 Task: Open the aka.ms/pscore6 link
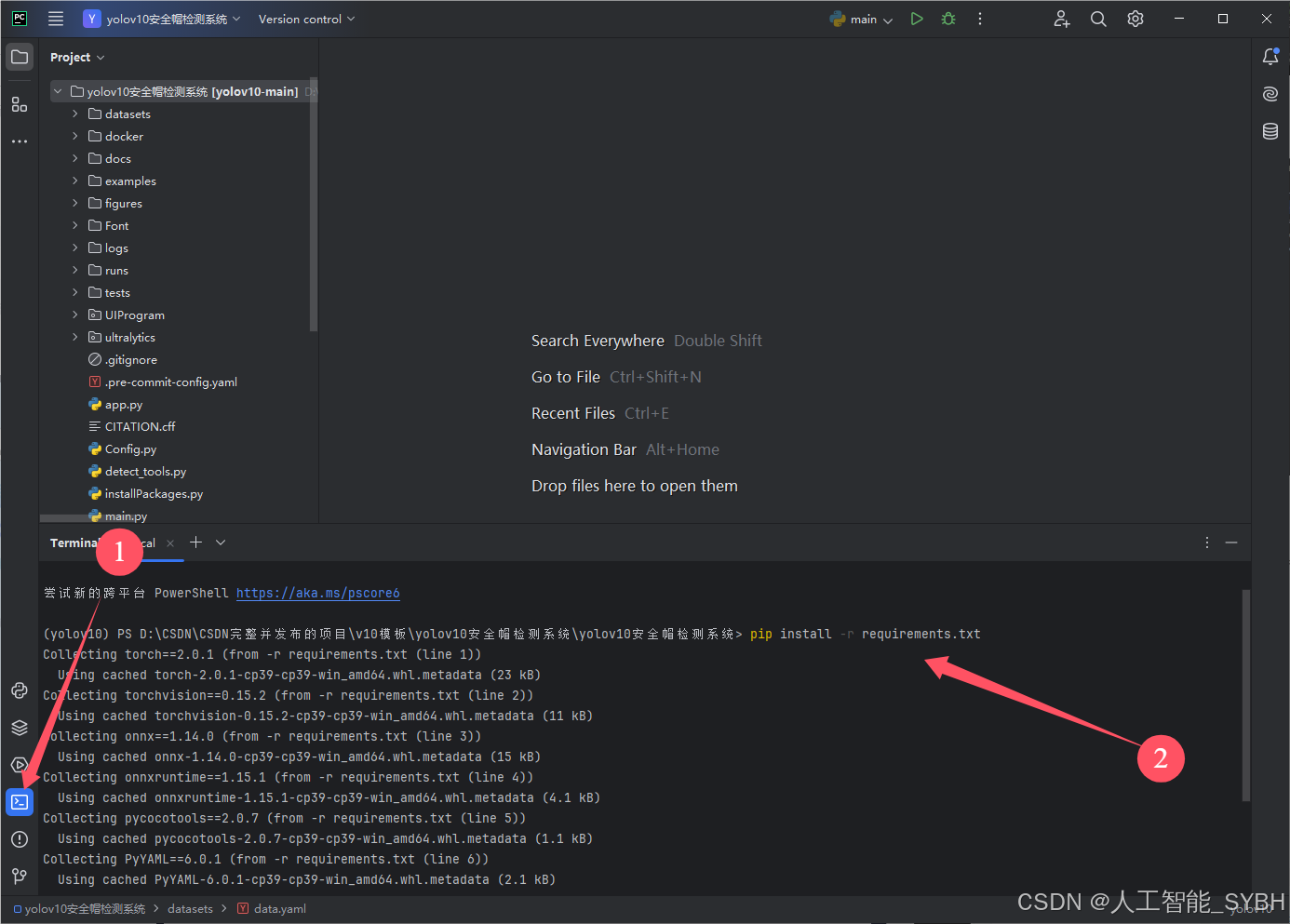pyautogui.click(x=317, y=593)
